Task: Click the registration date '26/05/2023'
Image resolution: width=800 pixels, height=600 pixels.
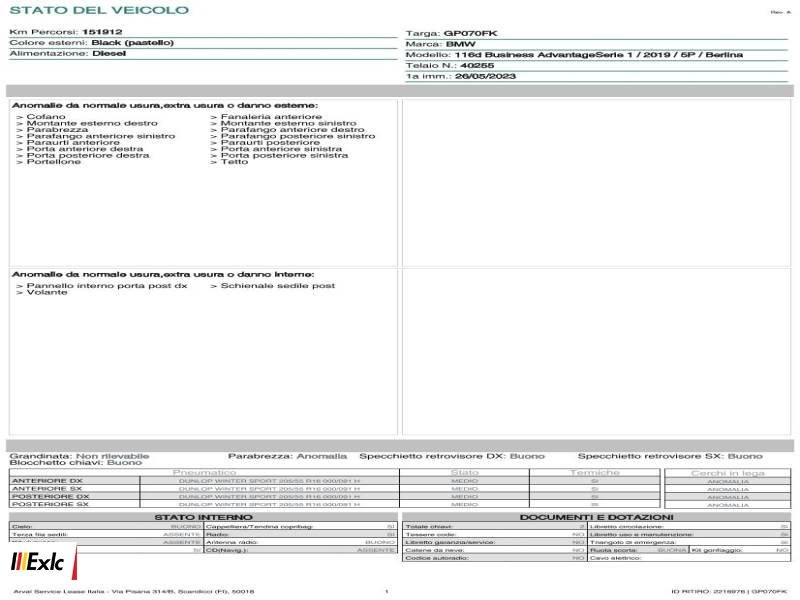Action: coord(485,77)
